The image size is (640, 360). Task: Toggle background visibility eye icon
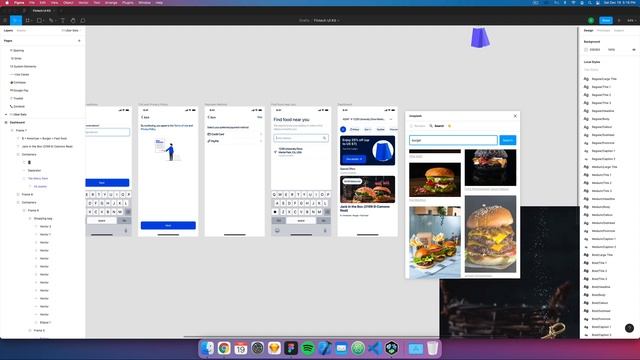(634, 50)
